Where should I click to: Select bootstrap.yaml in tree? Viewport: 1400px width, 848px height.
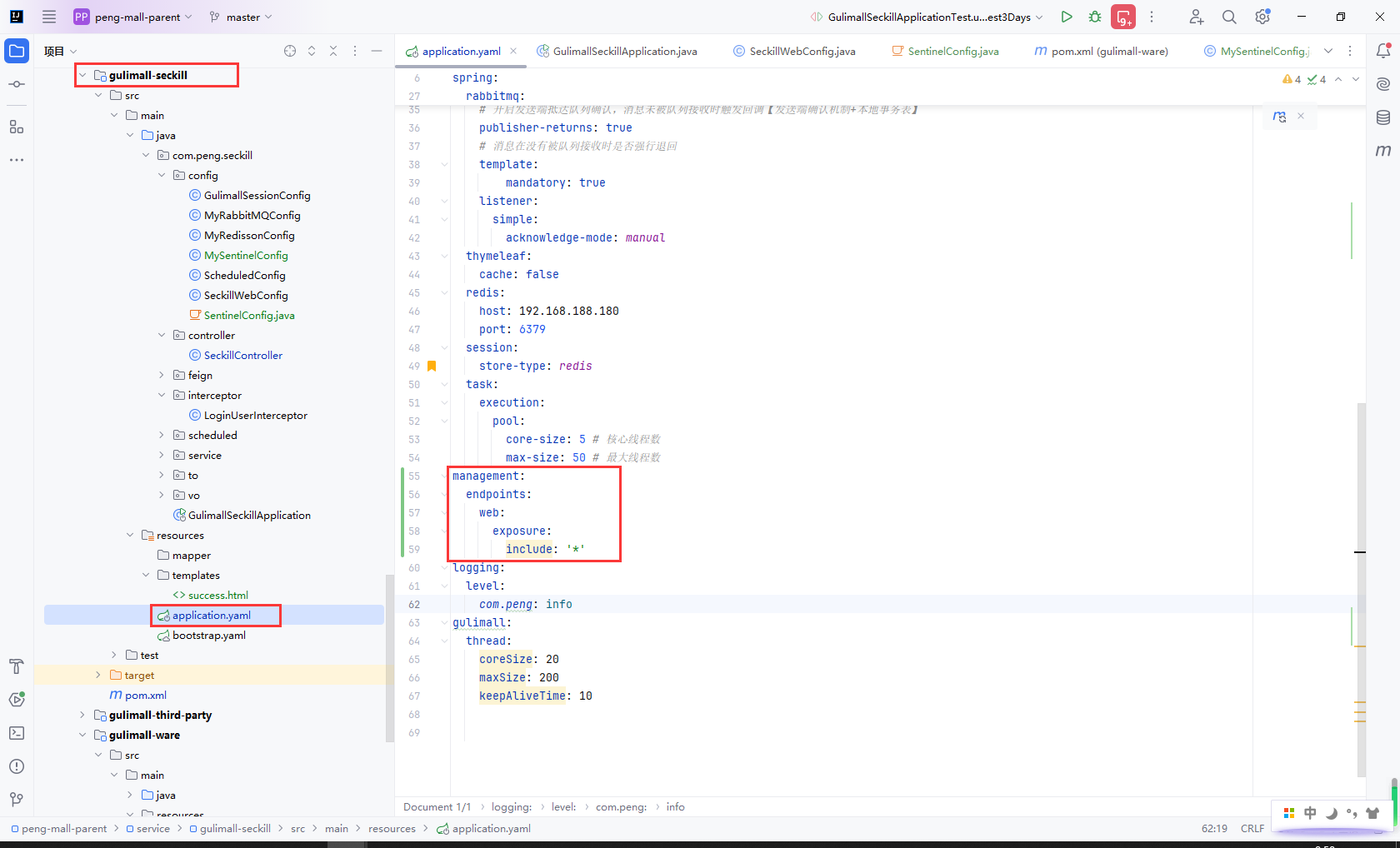[208, 635]
